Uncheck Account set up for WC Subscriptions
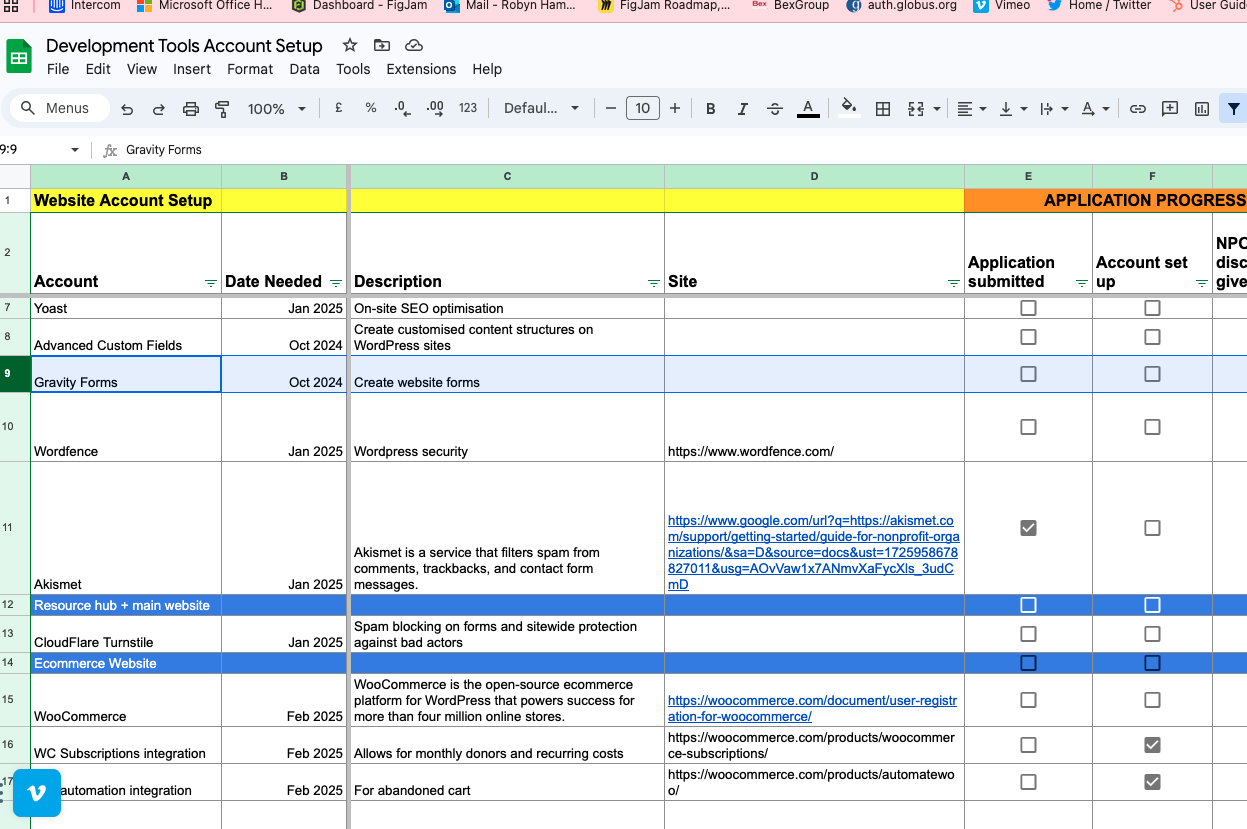 (x=1152, y=744)
